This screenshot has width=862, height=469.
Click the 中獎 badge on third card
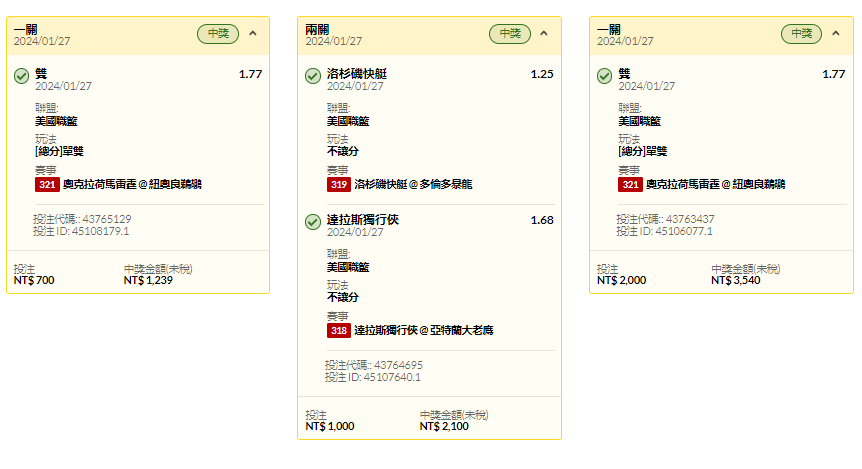point(802,34)
